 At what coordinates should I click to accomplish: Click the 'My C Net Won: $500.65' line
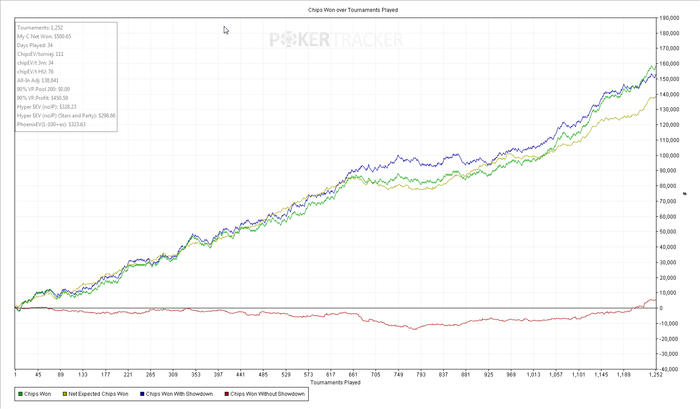coord(44,37)
